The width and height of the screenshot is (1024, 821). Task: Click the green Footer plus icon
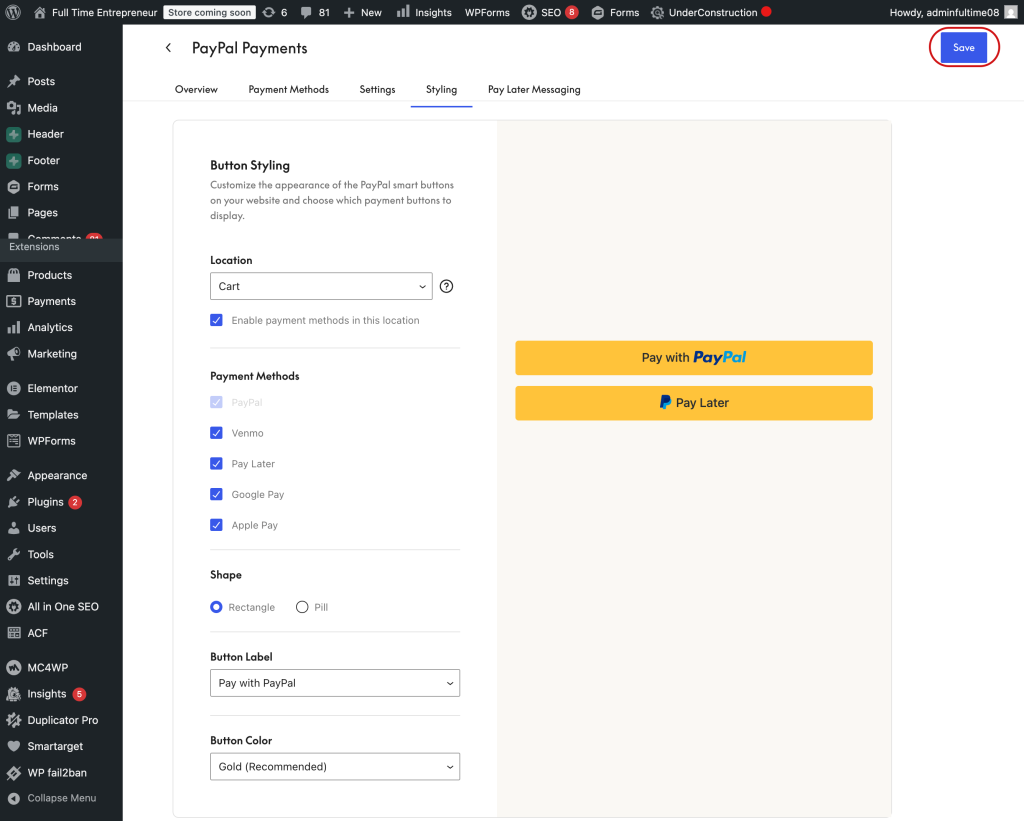(14, 161)
